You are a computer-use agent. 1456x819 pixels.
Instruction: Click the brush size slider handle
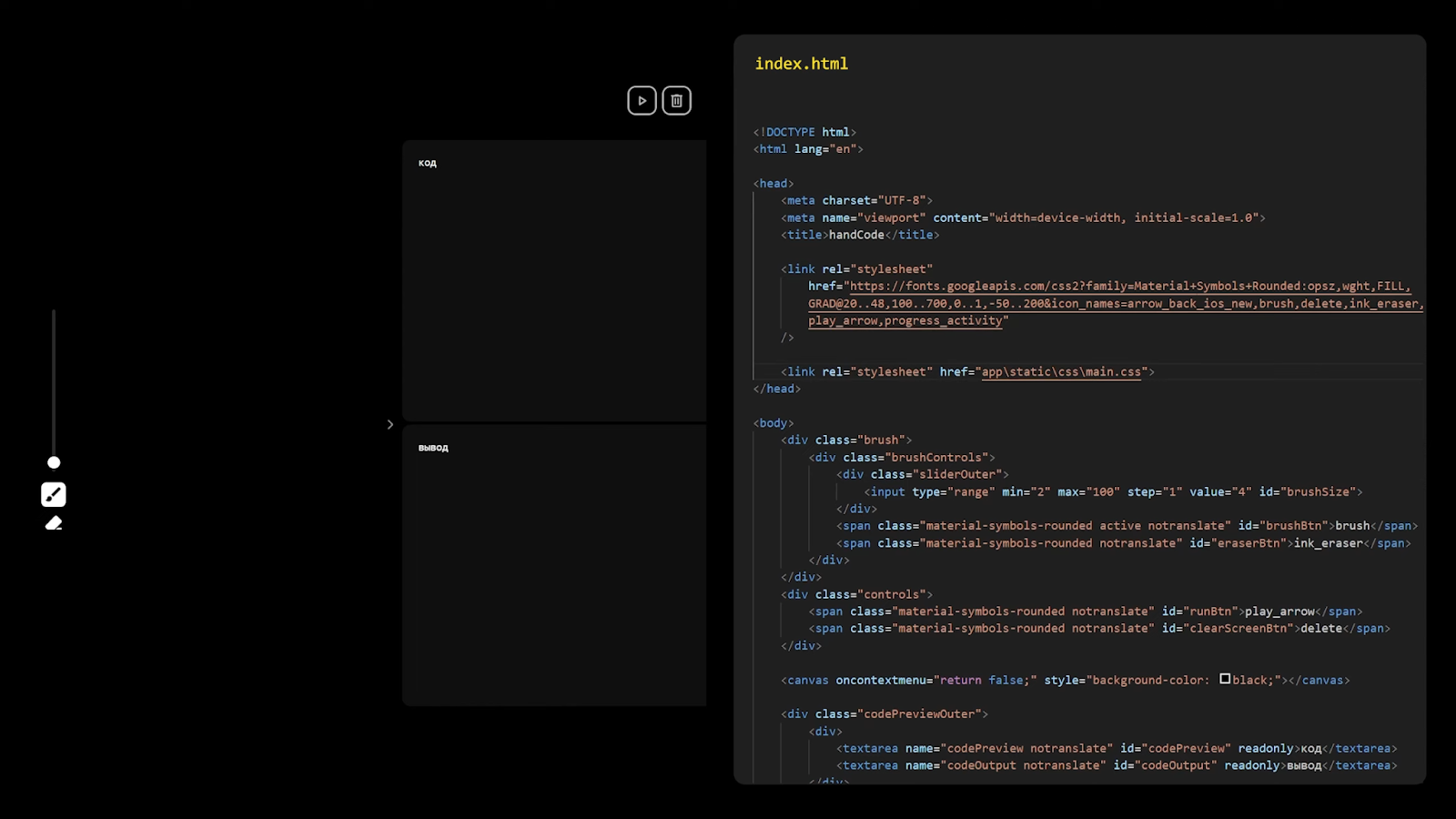pos(54,462)
